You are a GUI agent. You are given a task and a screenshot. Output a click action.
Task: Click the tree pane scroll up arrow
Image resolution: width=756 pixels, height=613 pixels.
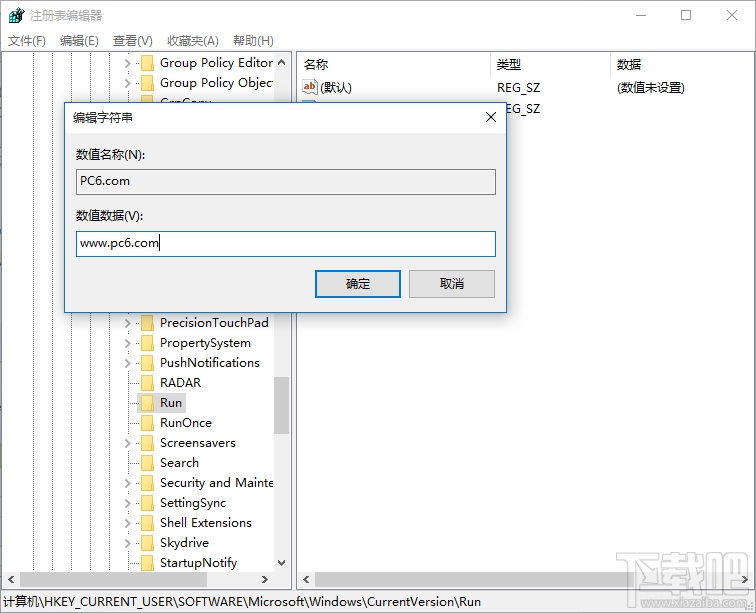pyautogui.click(x=282, y=62)
